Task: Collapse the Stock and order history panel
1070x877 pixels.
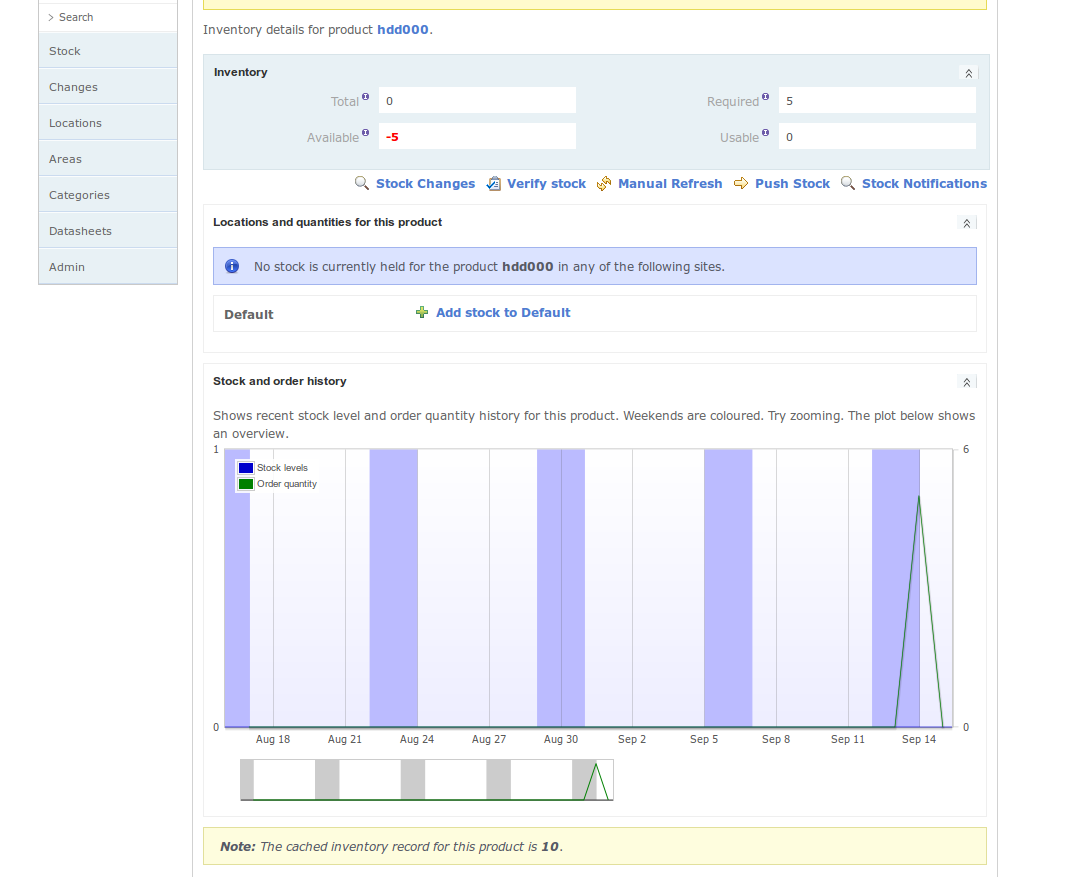Action: (x=966, y=382)
